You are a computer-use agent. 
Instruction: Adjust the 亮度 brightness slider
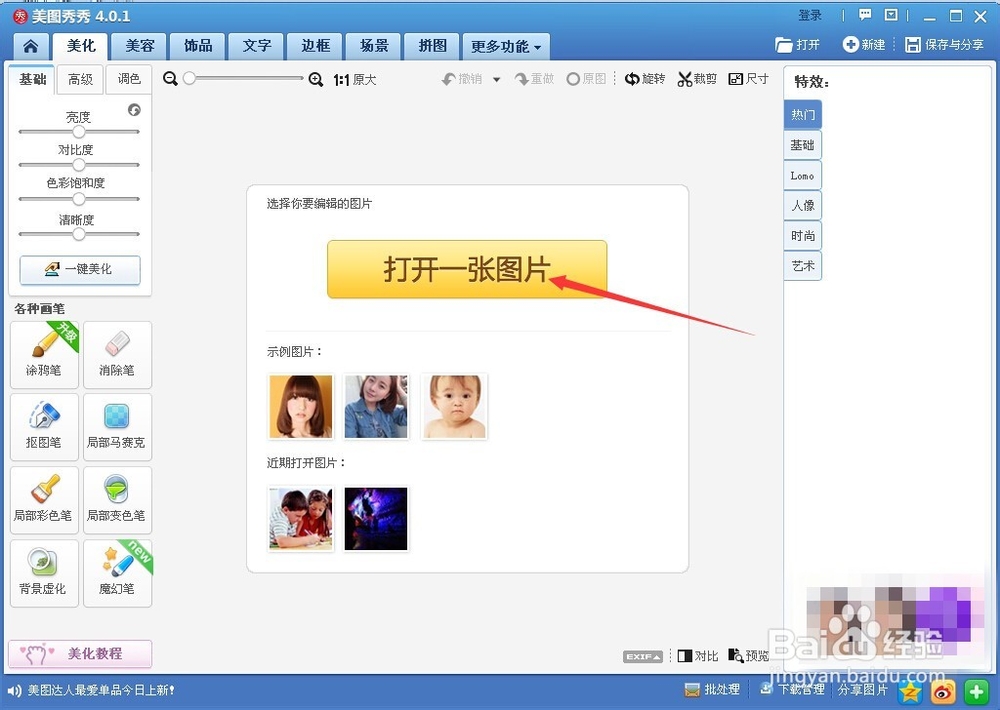pos(79,130)
